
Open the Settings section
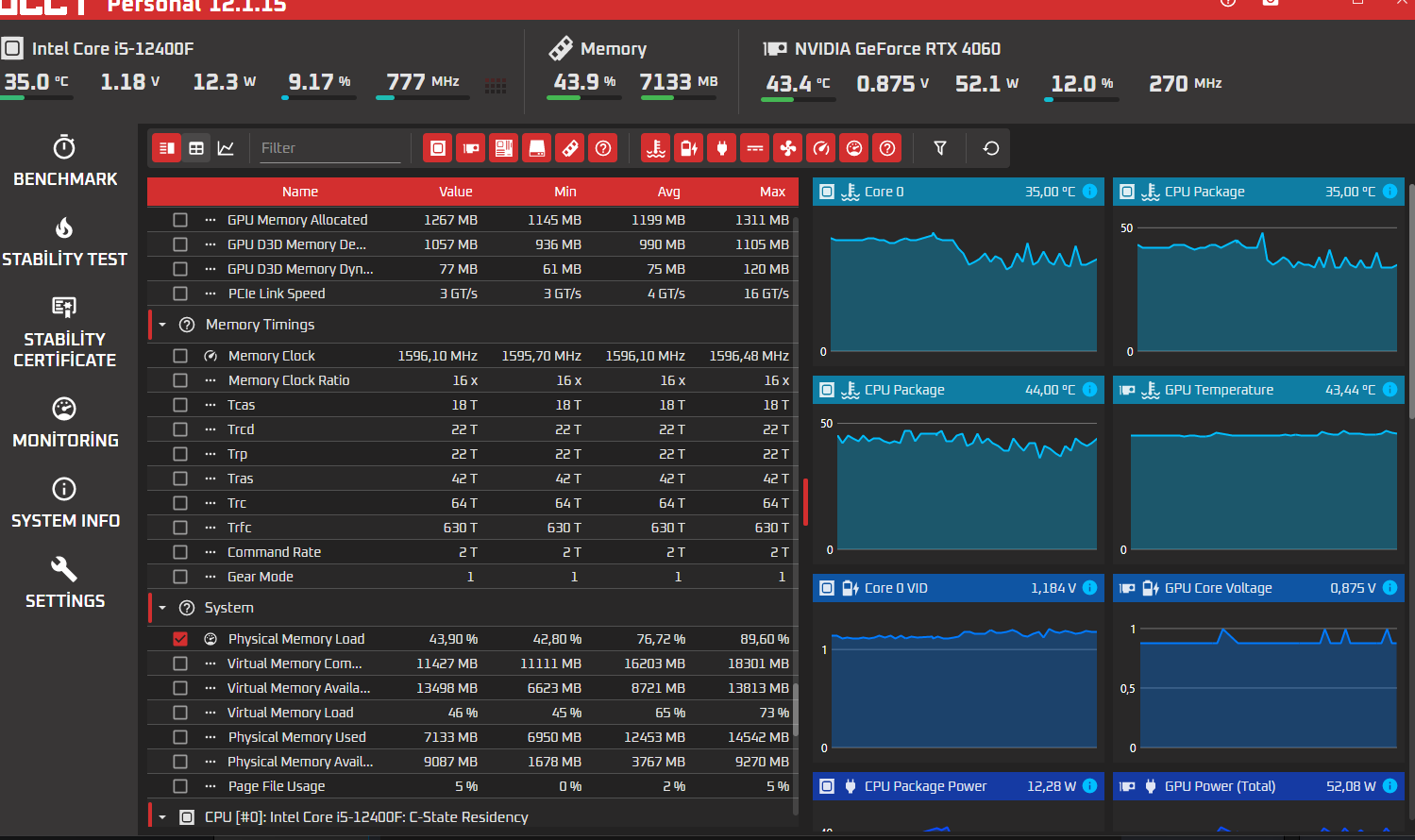[65, 583]
